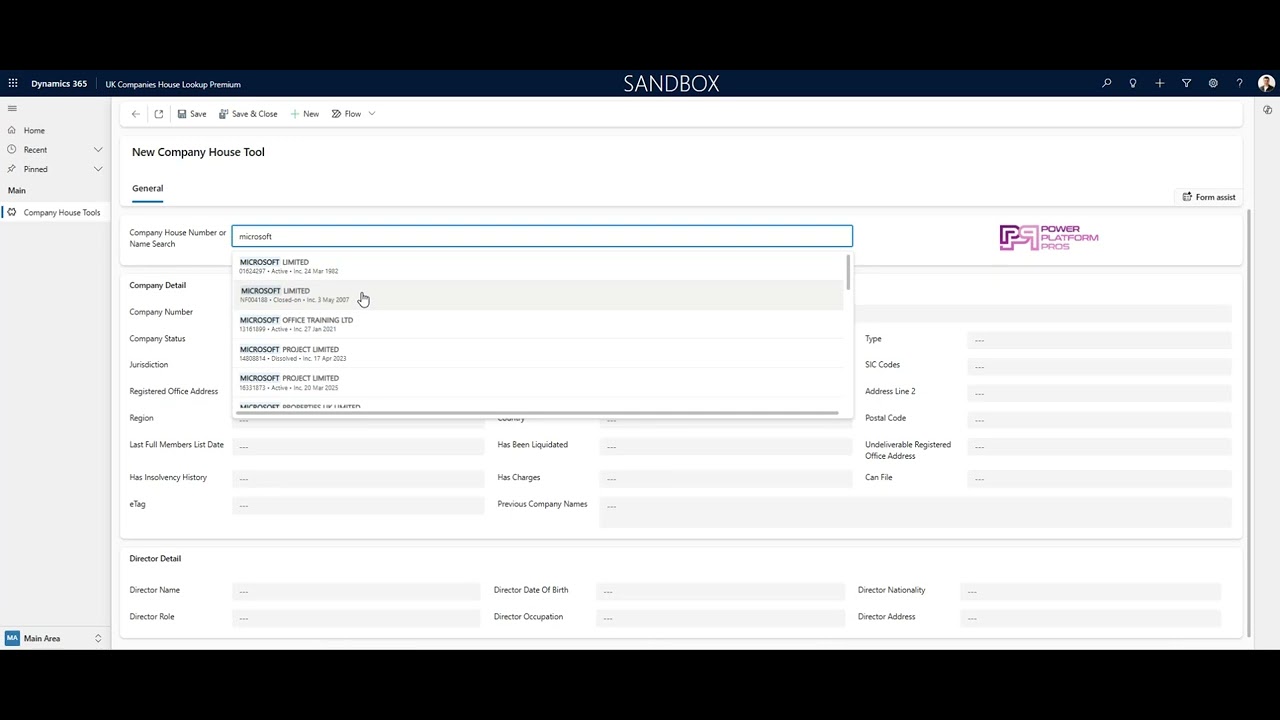Select MICROSOFT LIMITED NF004188 Closed-on result
This screenshot has height=720, width=1280.
540,295
